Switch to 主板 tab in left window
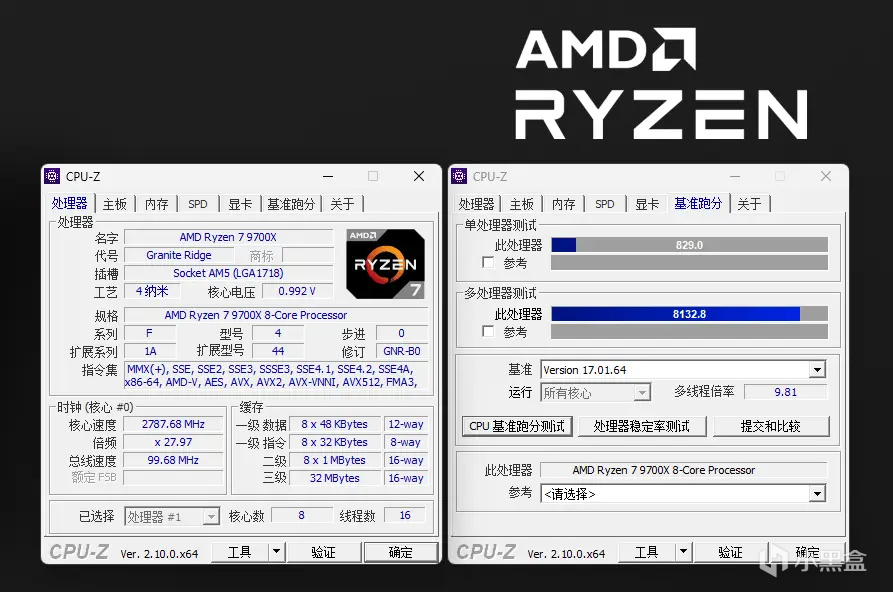Screen dimensions: 893x592 click(x=115, y=204)
